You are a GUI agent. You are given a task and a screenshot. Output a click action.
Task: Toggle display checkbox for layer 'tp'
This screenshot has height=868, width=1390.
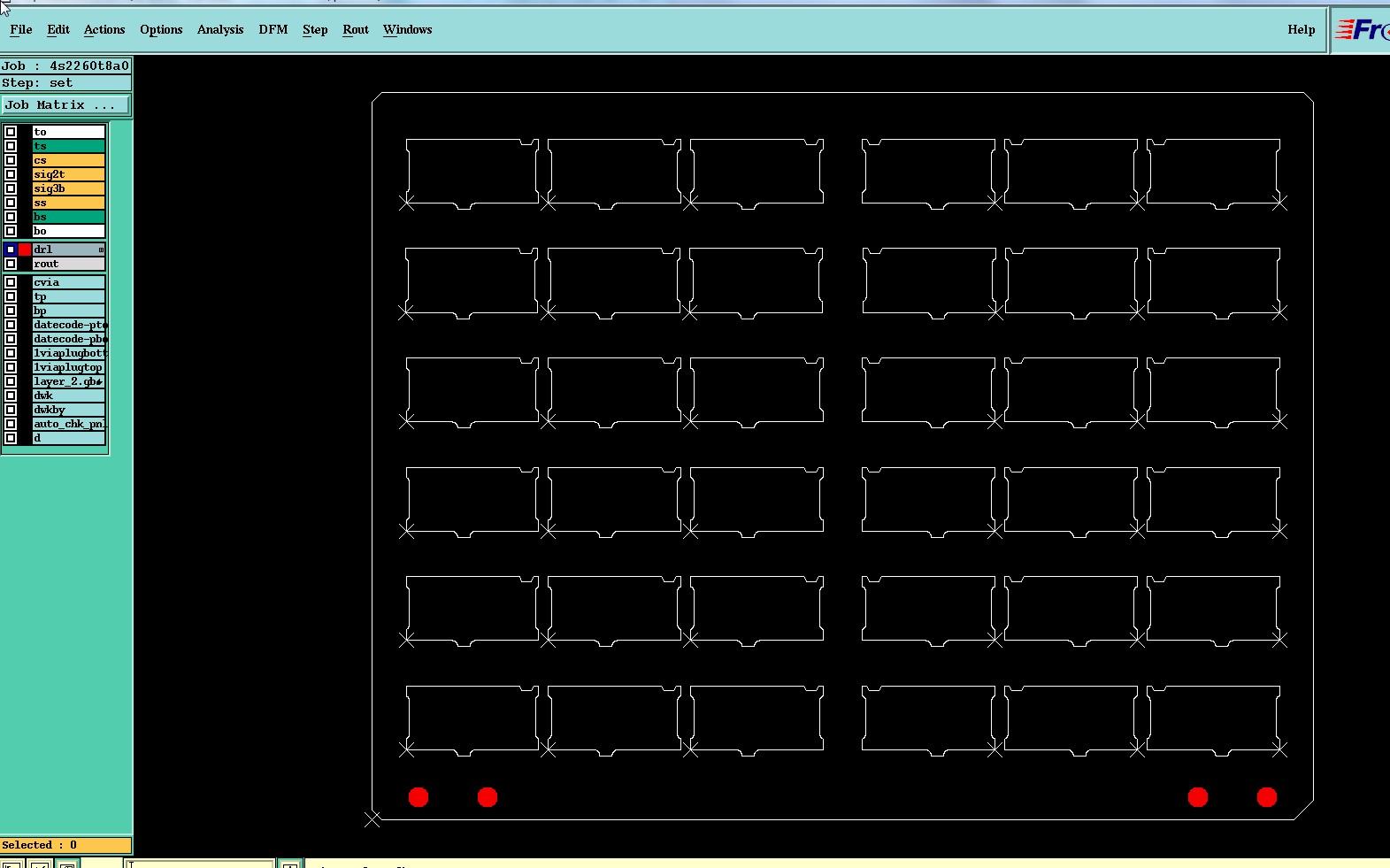coord(11,296)
